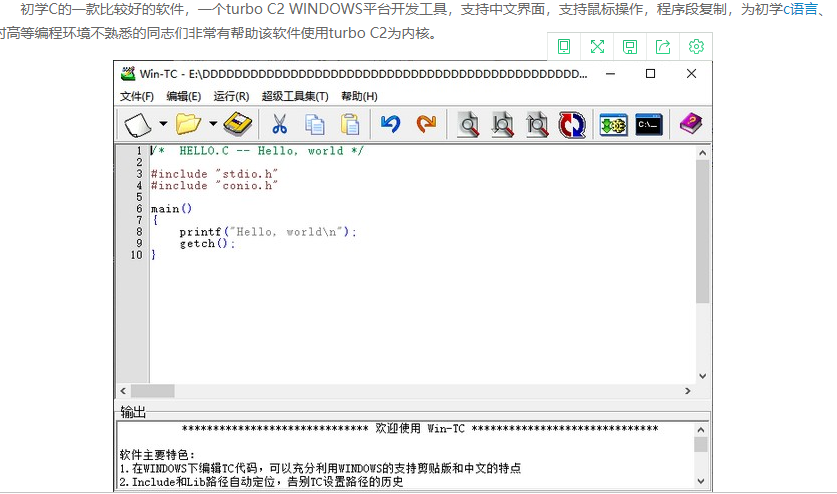Click the green settings gear icon
Viewport: 837px width, 494px height.
coord(696,46)
